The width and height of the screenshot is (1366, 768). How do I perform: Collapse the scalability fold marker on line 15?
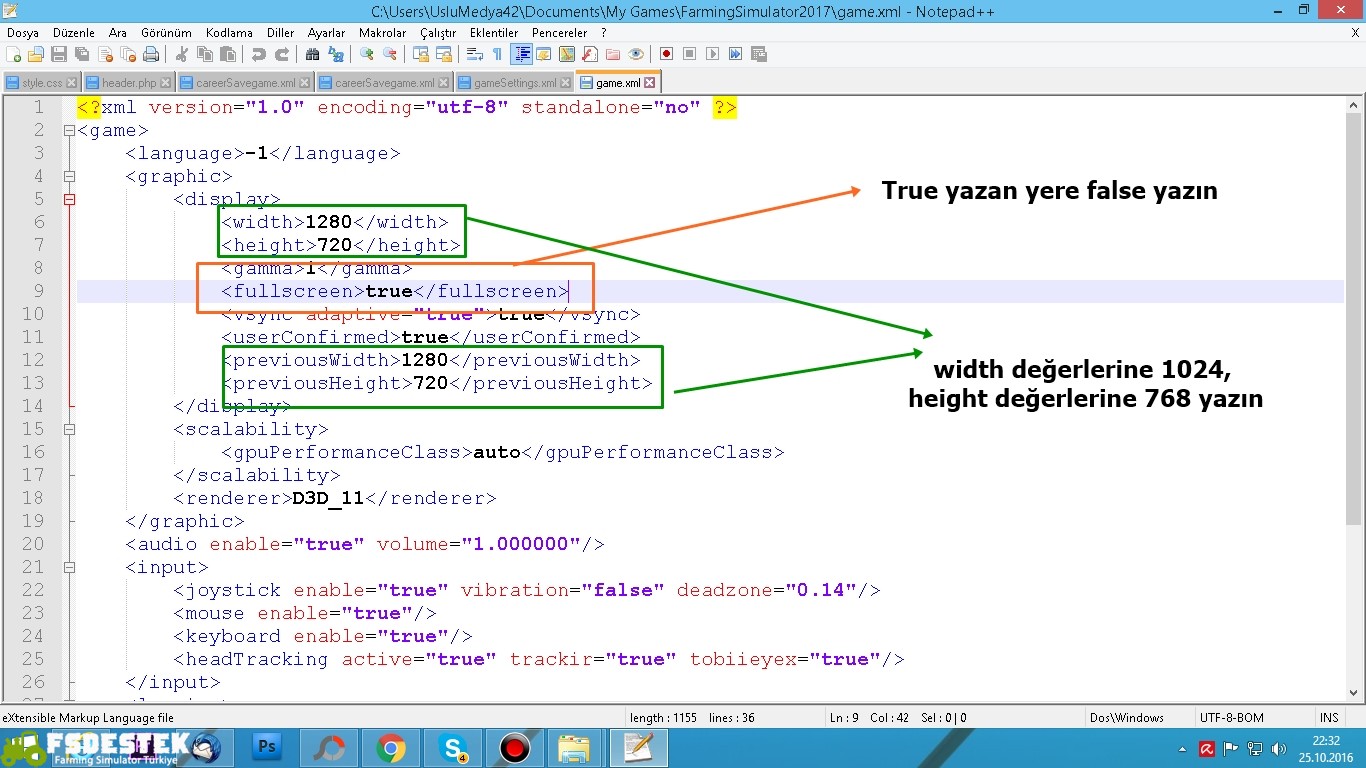coord(69,429)
